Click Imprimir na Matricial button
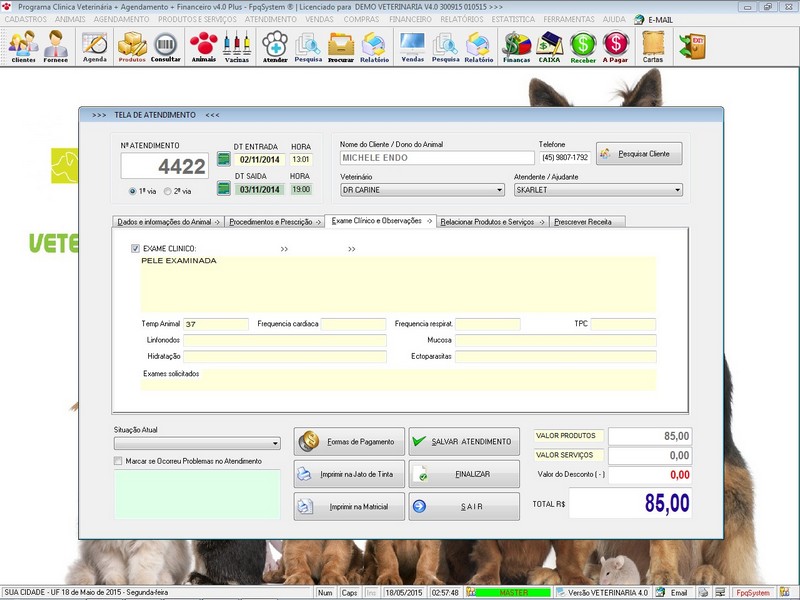 coord(349,507)
